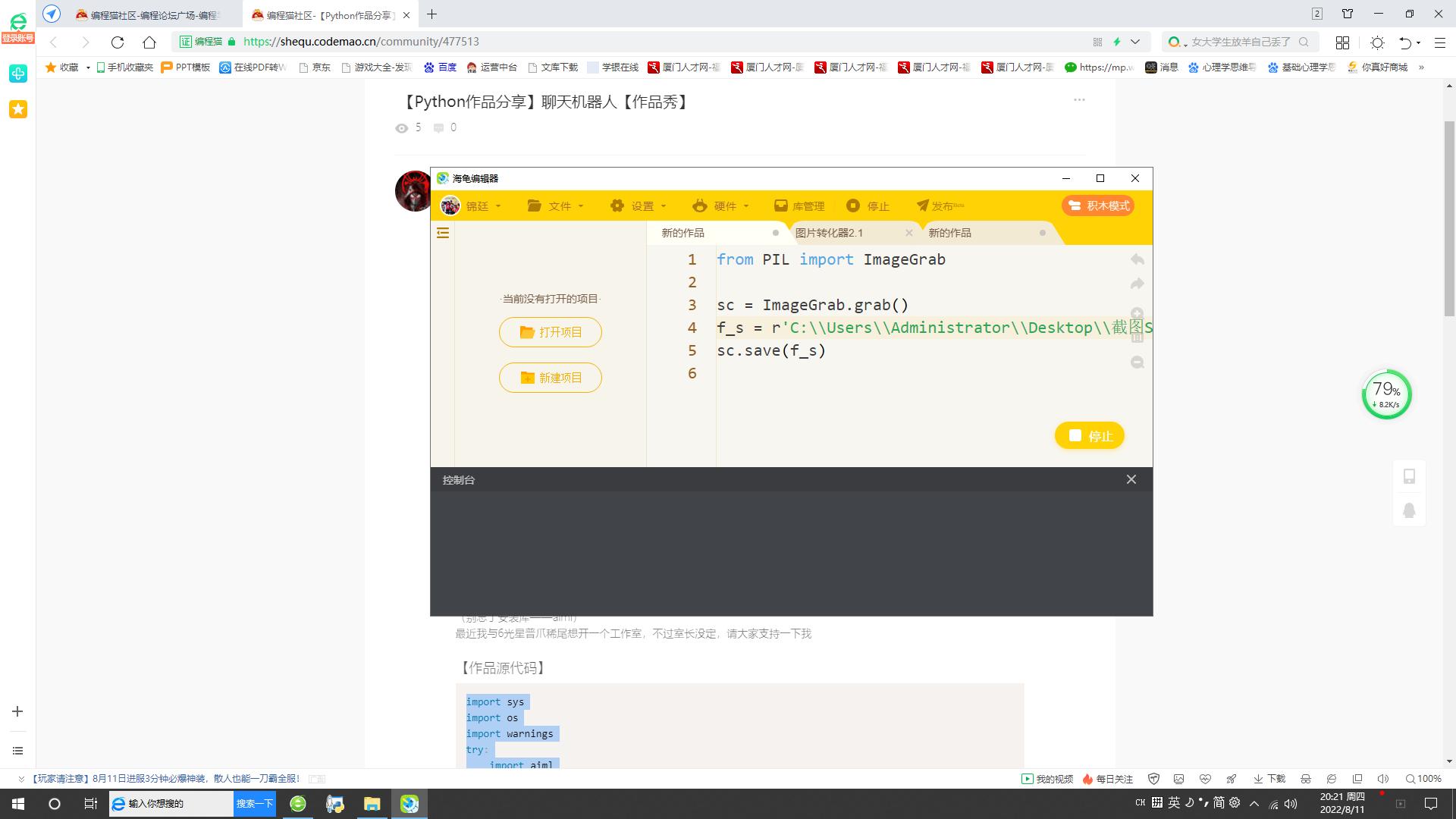
Task: Click the zoom-out magnifier in the code editor
Action: pos(1137,362)
